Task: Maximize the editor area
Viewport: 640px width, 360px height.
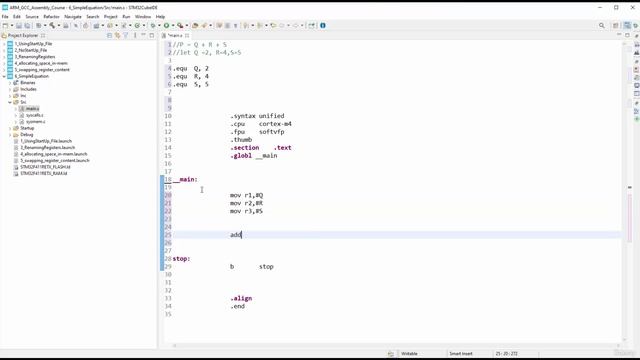Action: (x=627, y=36)
